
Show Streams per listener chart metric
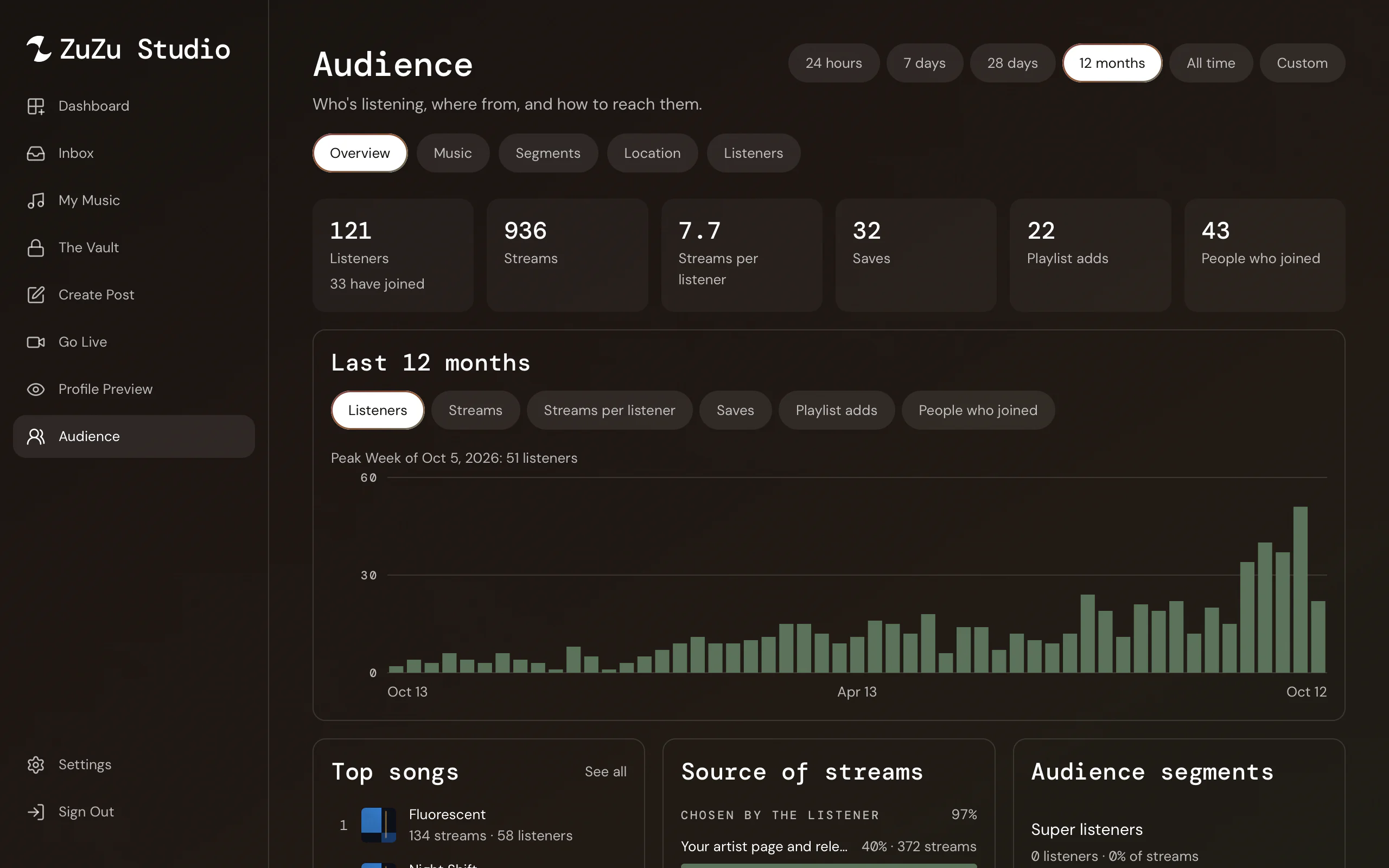coord(609,411)
